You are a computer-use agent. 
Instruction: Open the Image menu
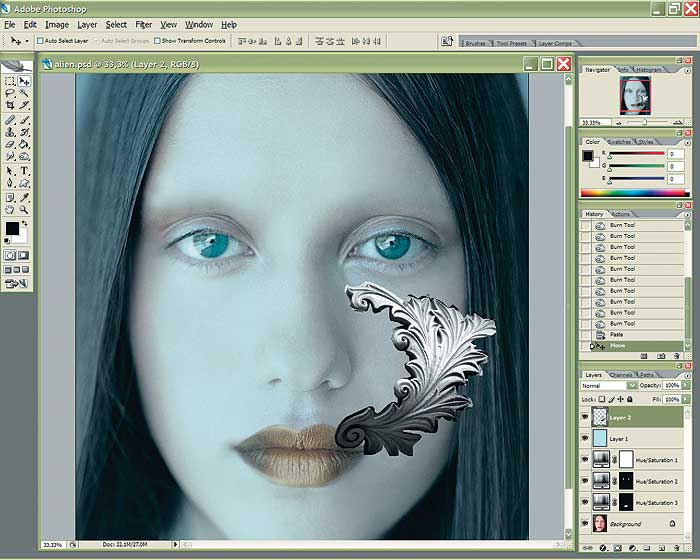(x=57, y=25)
